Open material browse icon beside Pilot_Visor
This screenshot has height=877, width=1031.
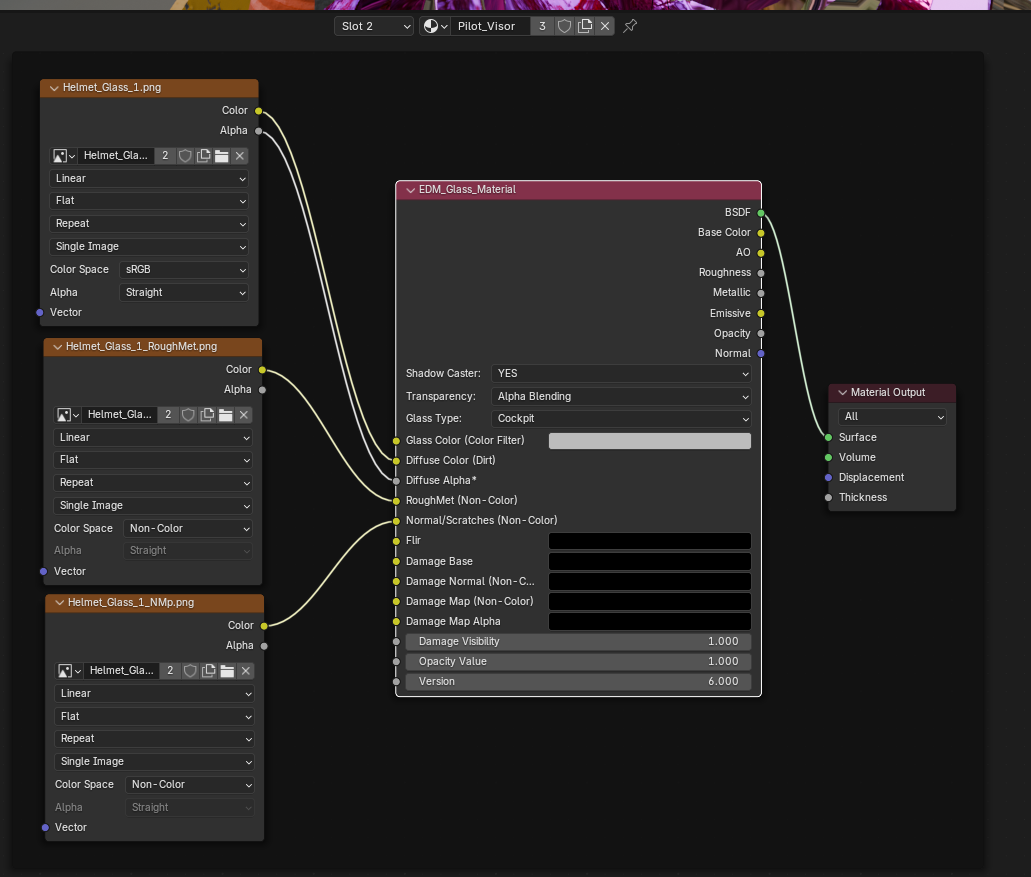435,26
